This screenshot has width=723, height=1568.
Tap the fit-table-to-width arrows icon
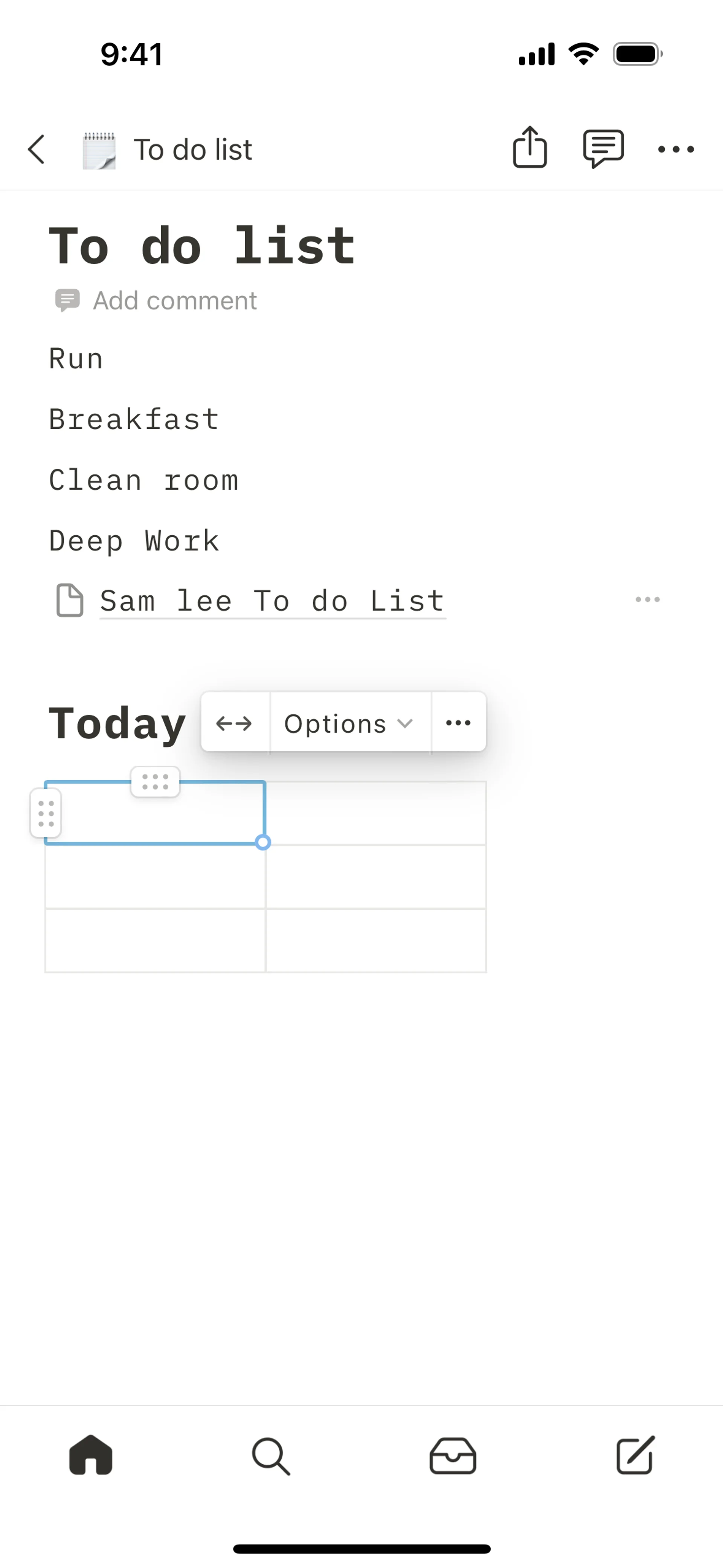click(234, 723)
